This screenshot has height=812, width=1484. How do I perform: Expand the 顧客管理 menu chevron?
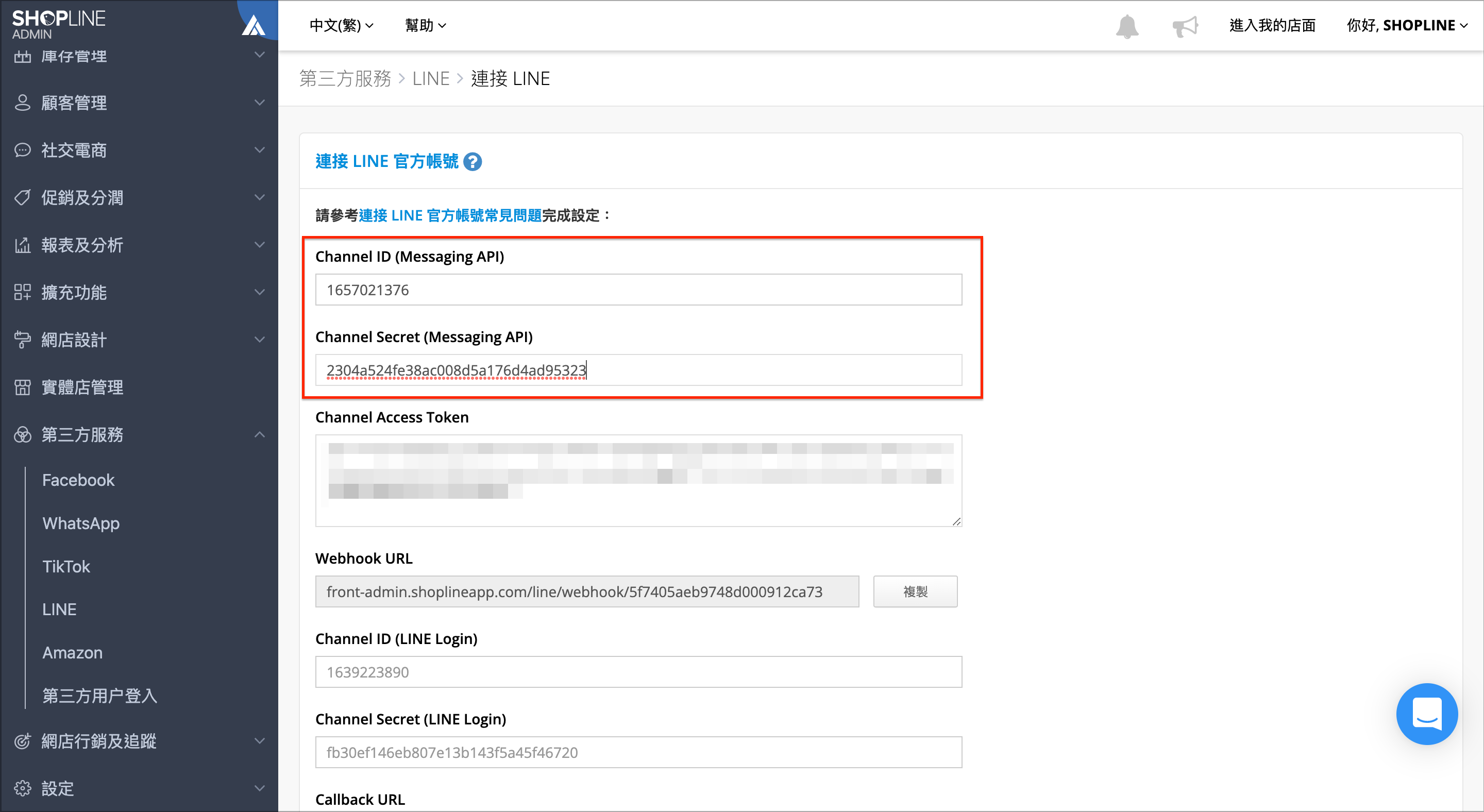pos(260,103)
